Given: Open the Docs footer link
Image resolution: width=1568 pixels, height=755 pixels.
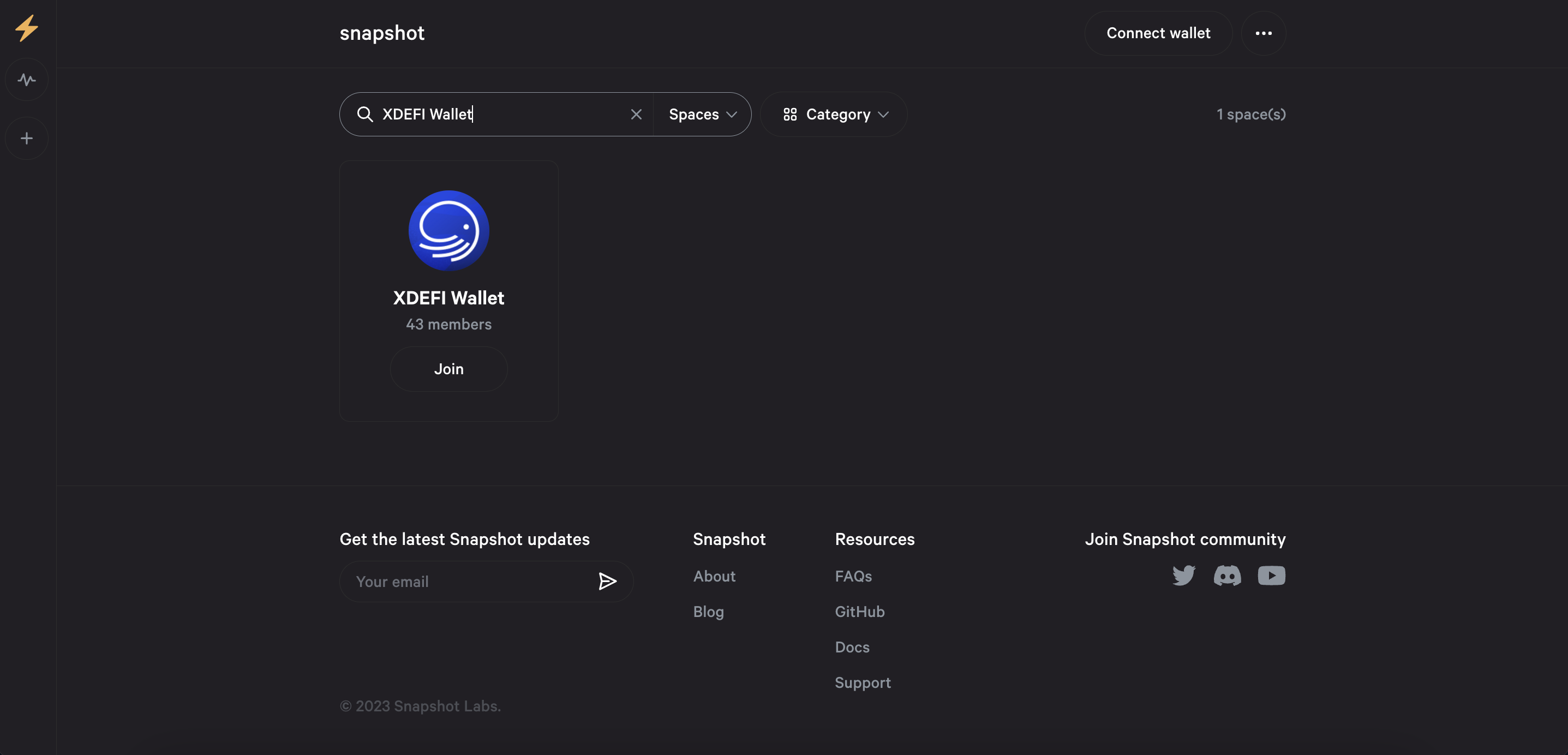Looking at the screenshot, I should click(x=852, y=647).
